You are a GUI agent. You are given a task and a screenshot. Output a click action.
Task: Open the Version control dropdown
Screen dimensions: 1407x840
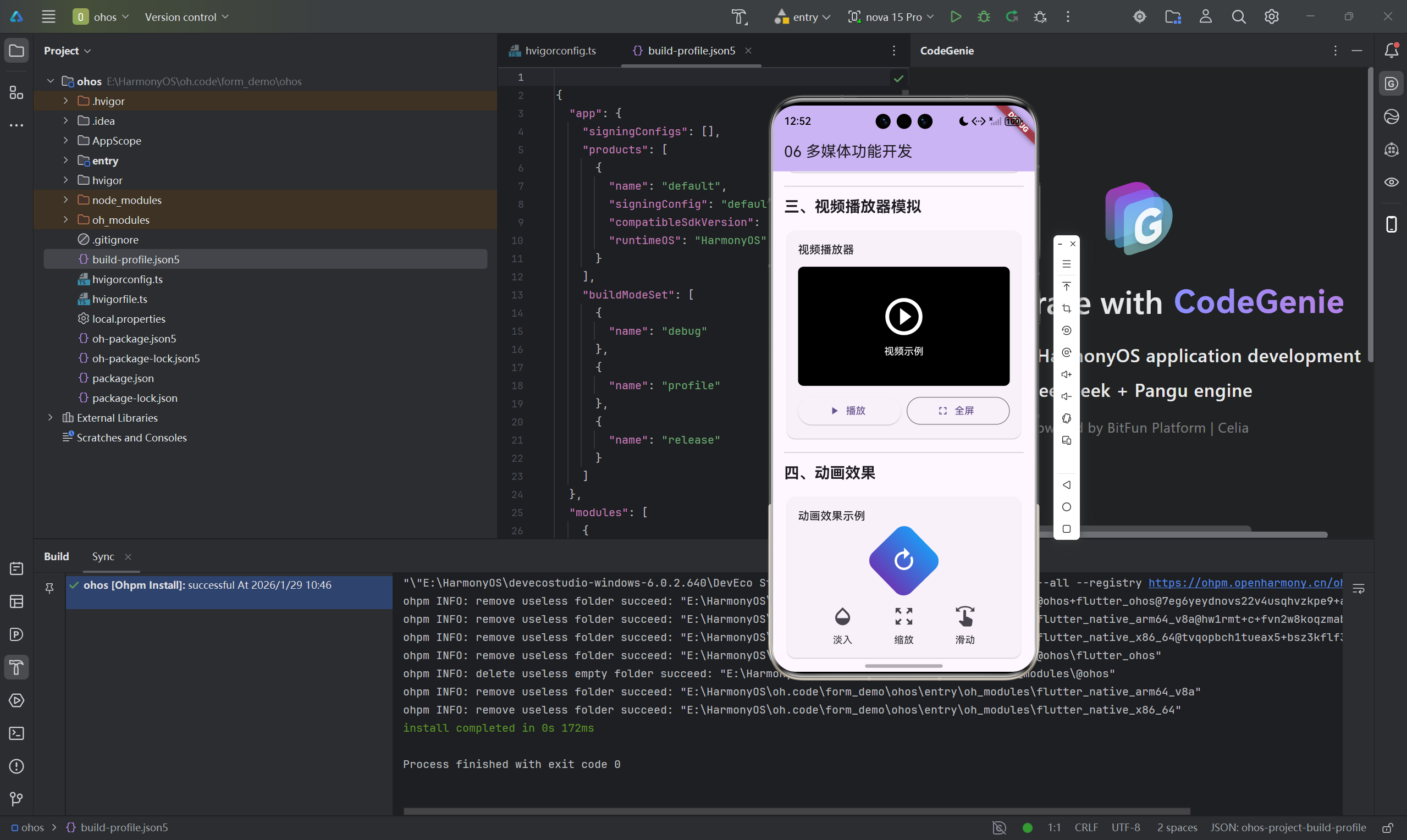[x=187, y=16]
